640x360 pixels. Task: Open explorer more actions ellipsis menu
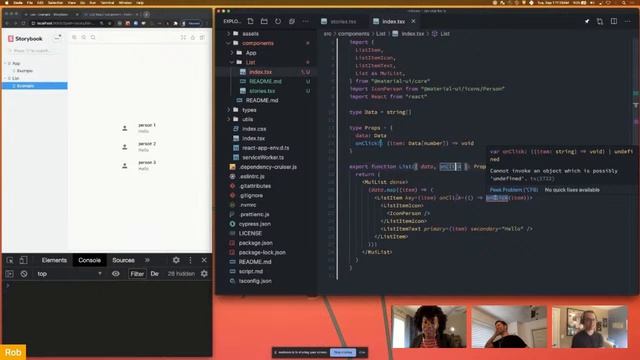point(305,21)
